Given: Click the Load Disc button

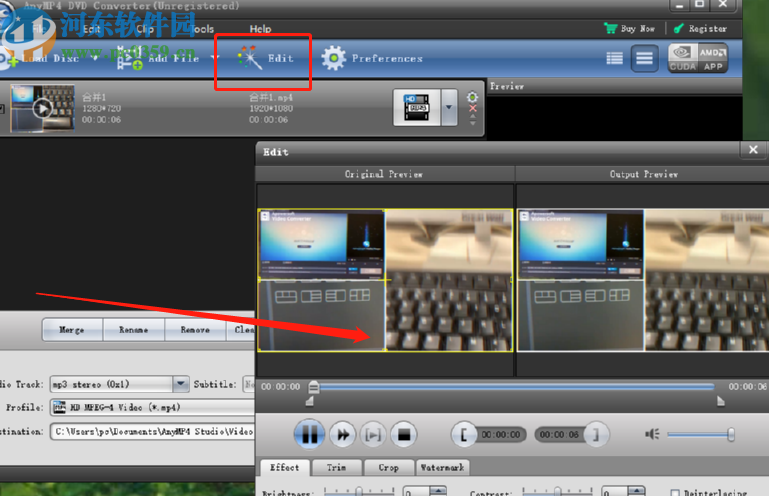Looking at the screenshot, I should coord(41,58).
